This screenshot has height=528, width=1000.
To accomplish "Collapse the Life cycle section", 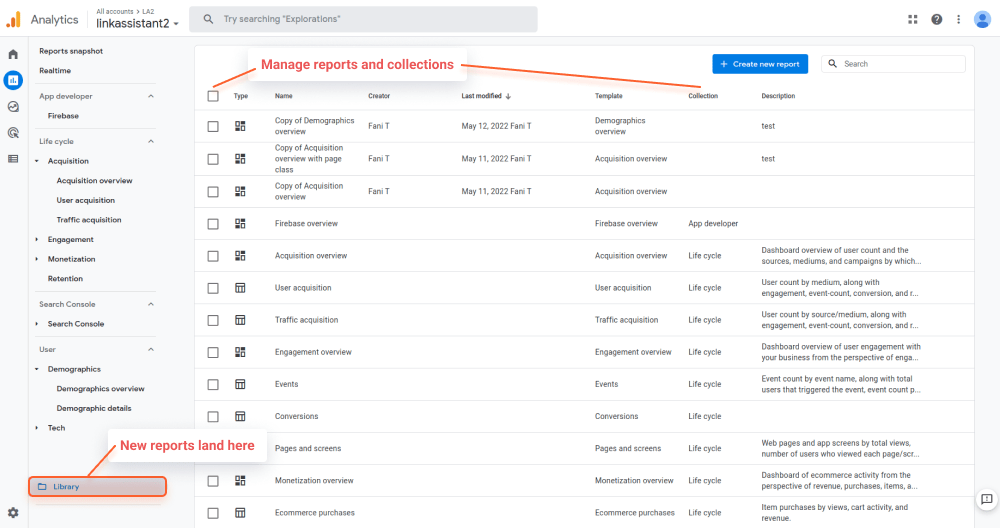I will 151,141.
